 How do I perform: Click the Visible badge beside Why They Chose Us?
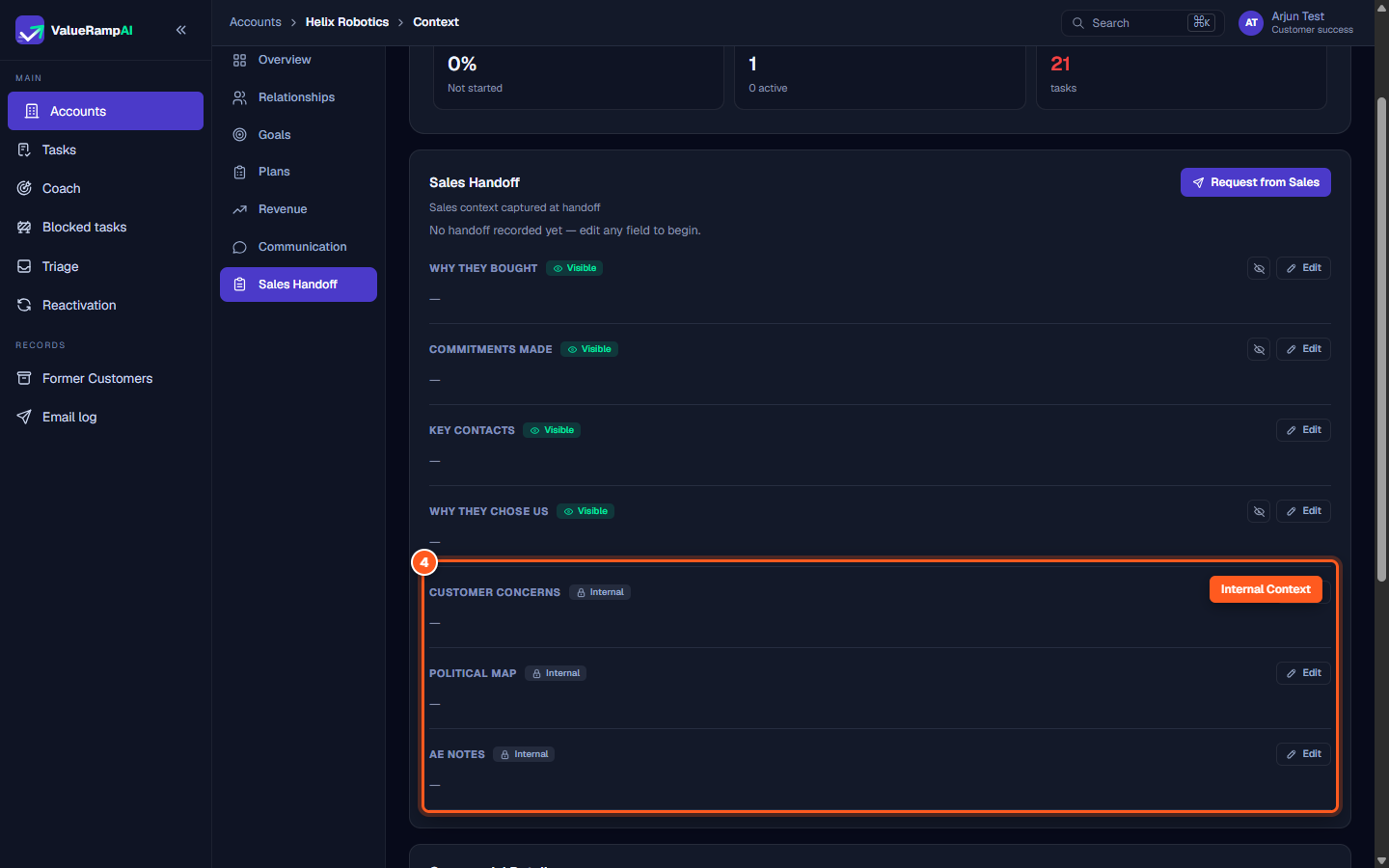point(586,511)
